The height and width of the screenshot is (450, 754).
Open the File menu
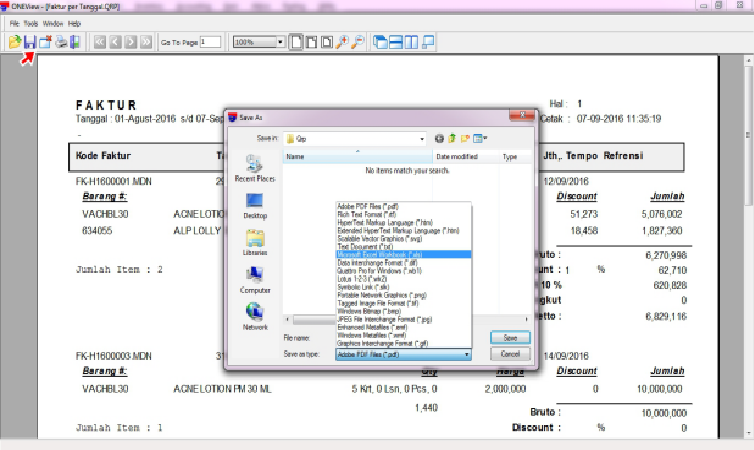14,22
